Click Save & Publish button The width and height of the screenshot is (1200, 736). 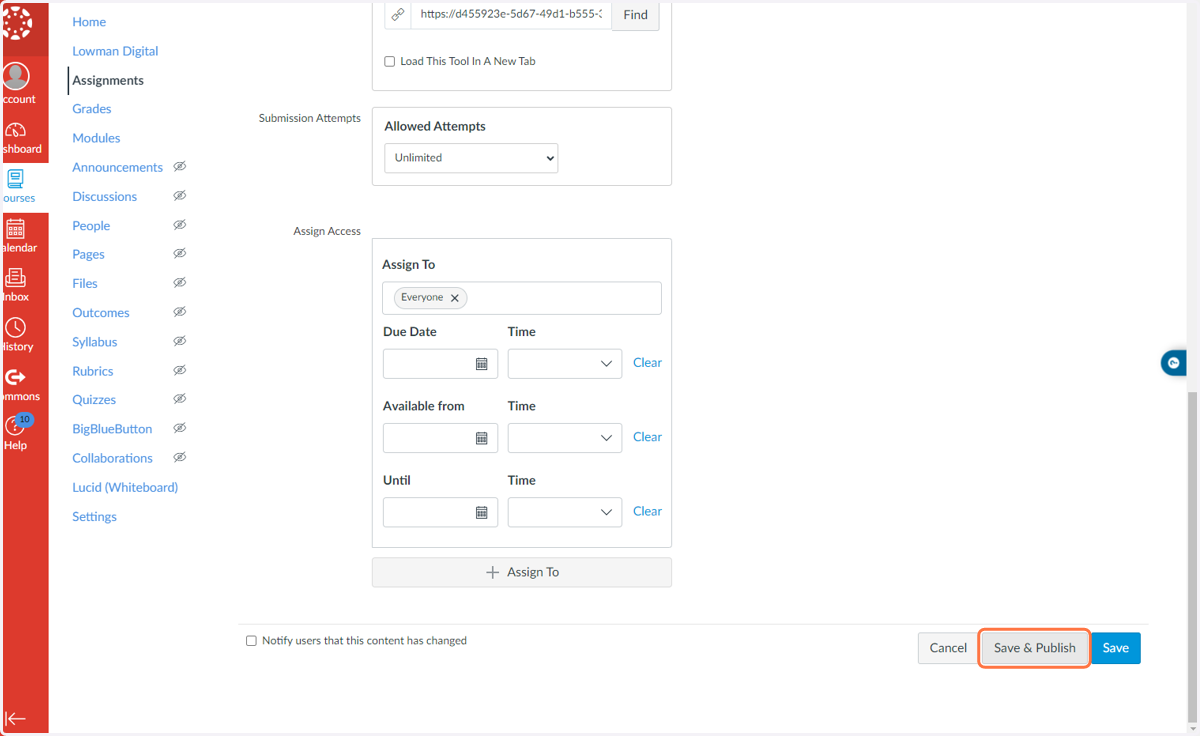[1035, 648]
